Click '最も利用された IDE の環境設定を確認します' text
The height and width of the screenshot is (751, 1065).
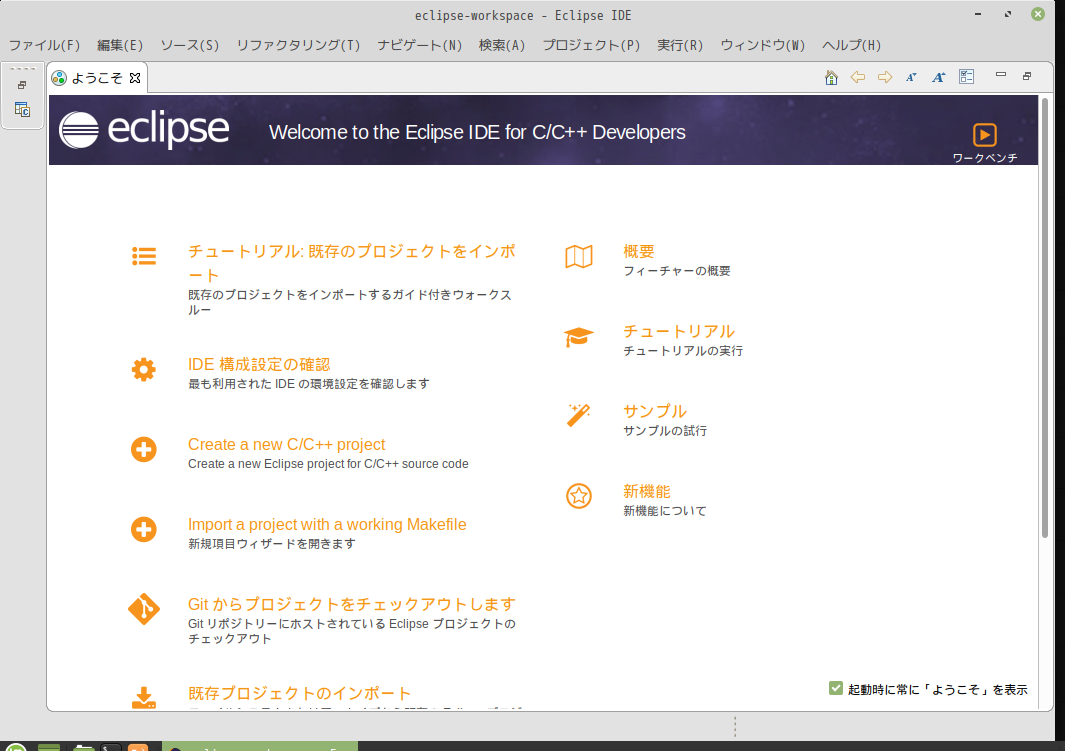coord(308,384)
